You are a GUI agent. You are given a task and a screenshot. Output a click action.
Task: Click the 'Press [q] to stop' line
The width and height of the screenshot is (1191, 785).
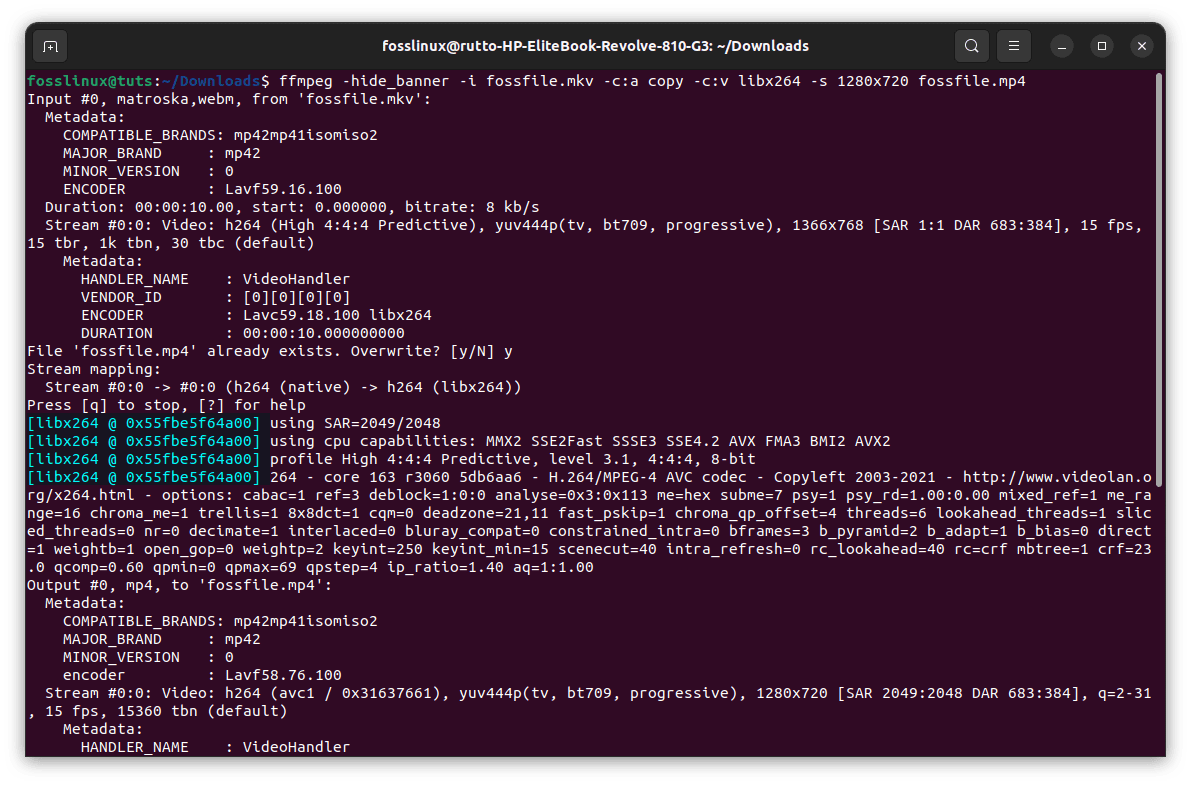(166, 406)
